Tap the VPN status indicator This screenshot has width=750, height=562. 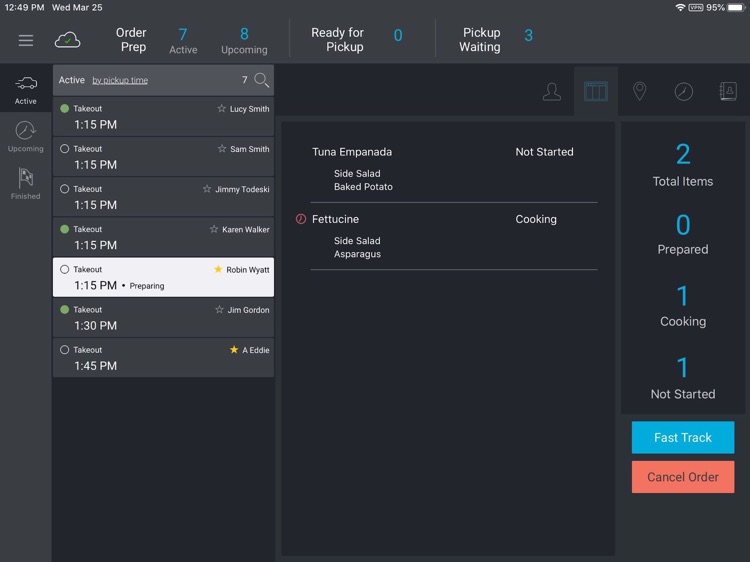[x=695, y=8]
